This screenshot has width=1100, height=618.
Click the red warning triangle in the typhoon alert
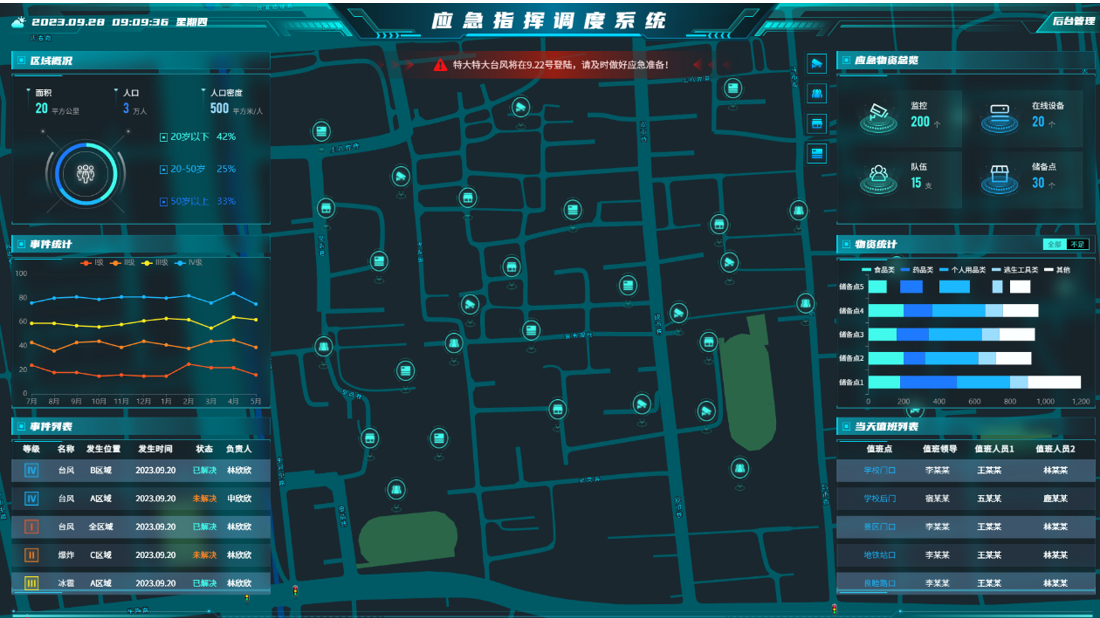pos(440,65)
